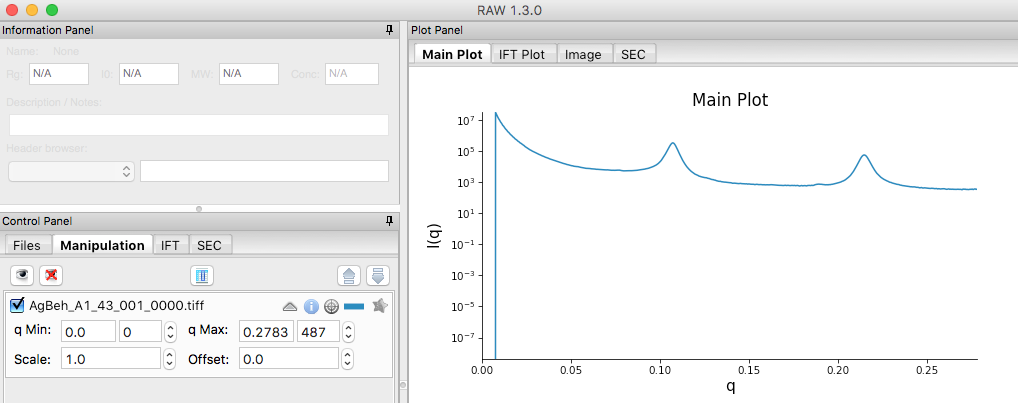Click the sync settings icon in Manipulation toolbar
The height and width of the screenshot is (403, 1018).
click(x=202, y=275)
